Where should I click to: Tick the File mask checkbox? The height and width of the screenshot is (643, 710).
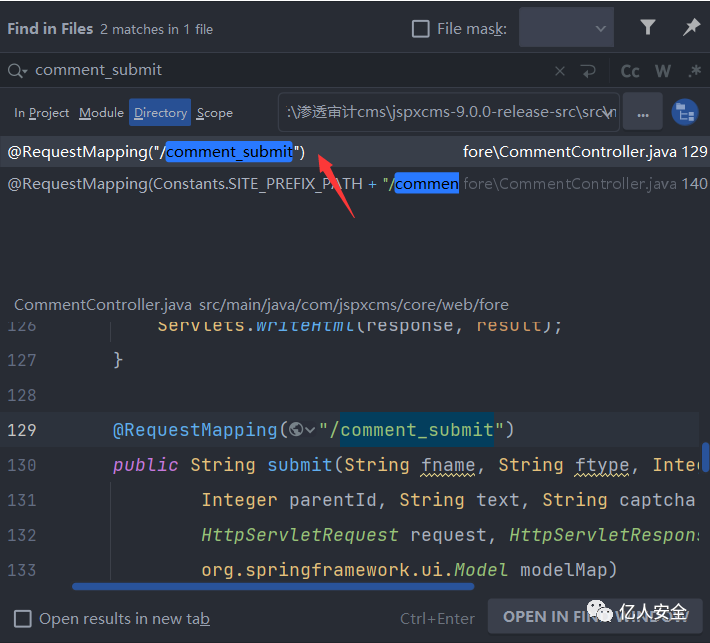[420, 29]
